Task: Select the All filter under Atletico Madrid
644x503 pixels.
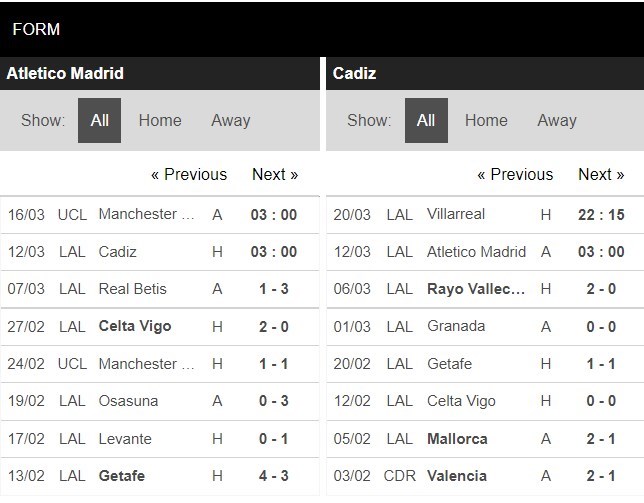Action: (99, 120)
